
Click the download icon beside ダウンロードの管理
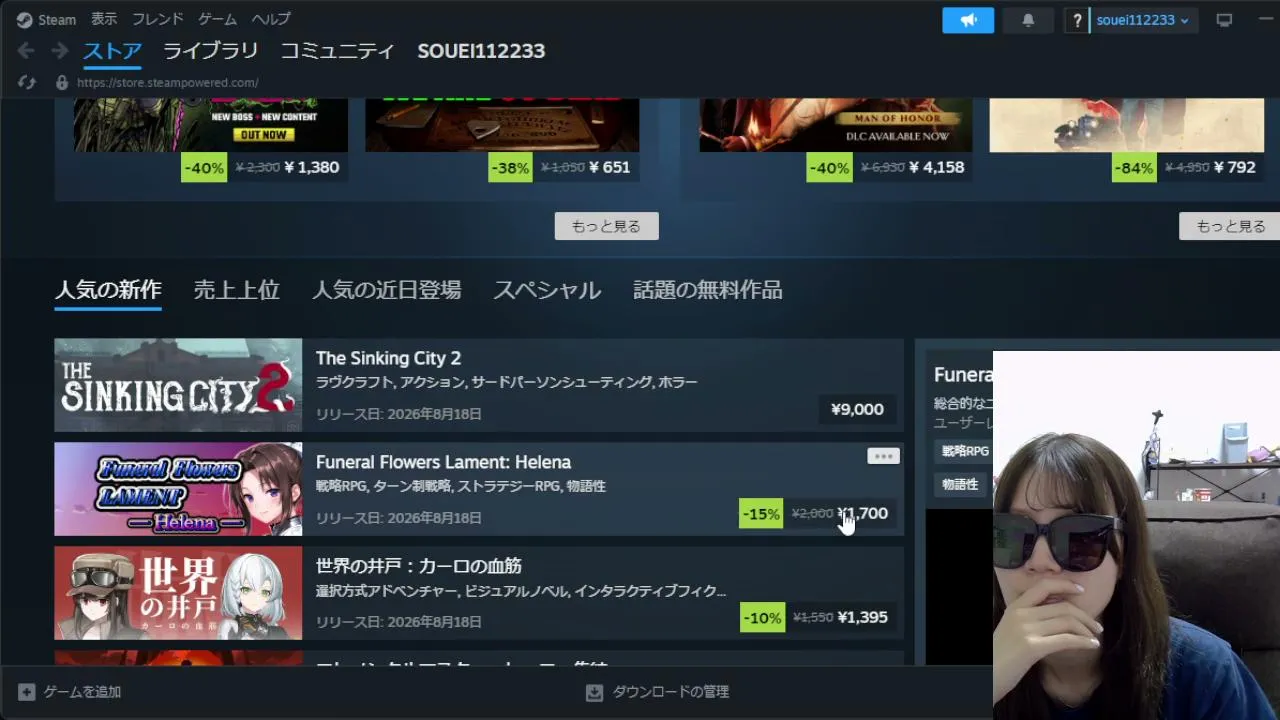[595, 692]
